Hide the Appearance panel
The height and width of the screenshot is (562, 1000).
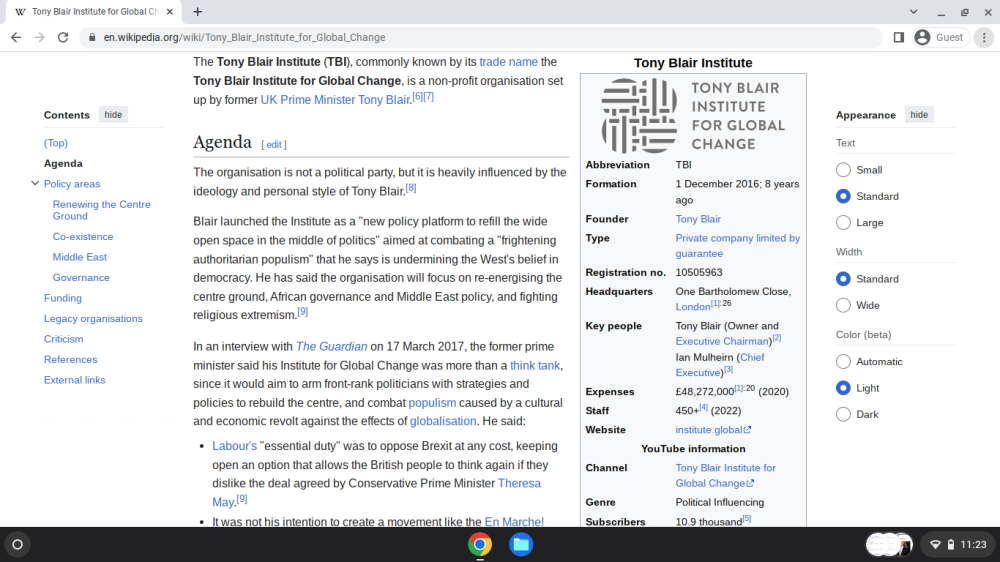(x=919, y=115)
